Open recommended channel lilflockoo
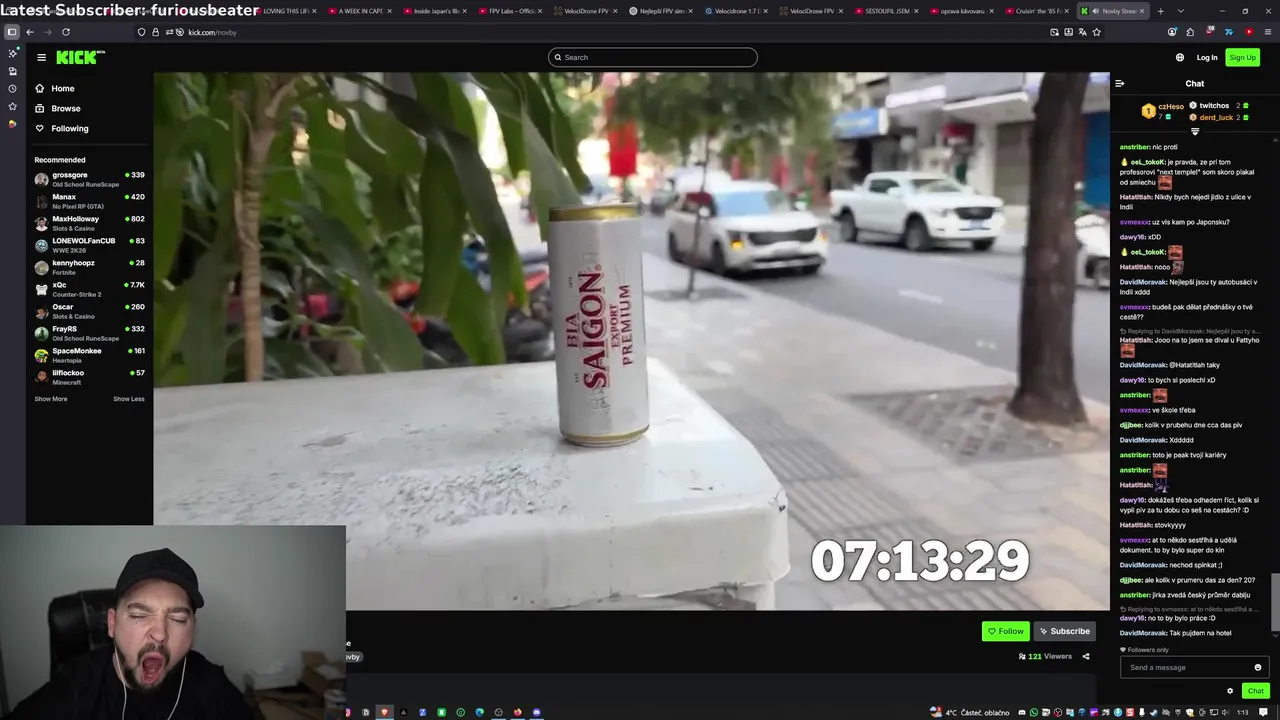 click(90, 377)
